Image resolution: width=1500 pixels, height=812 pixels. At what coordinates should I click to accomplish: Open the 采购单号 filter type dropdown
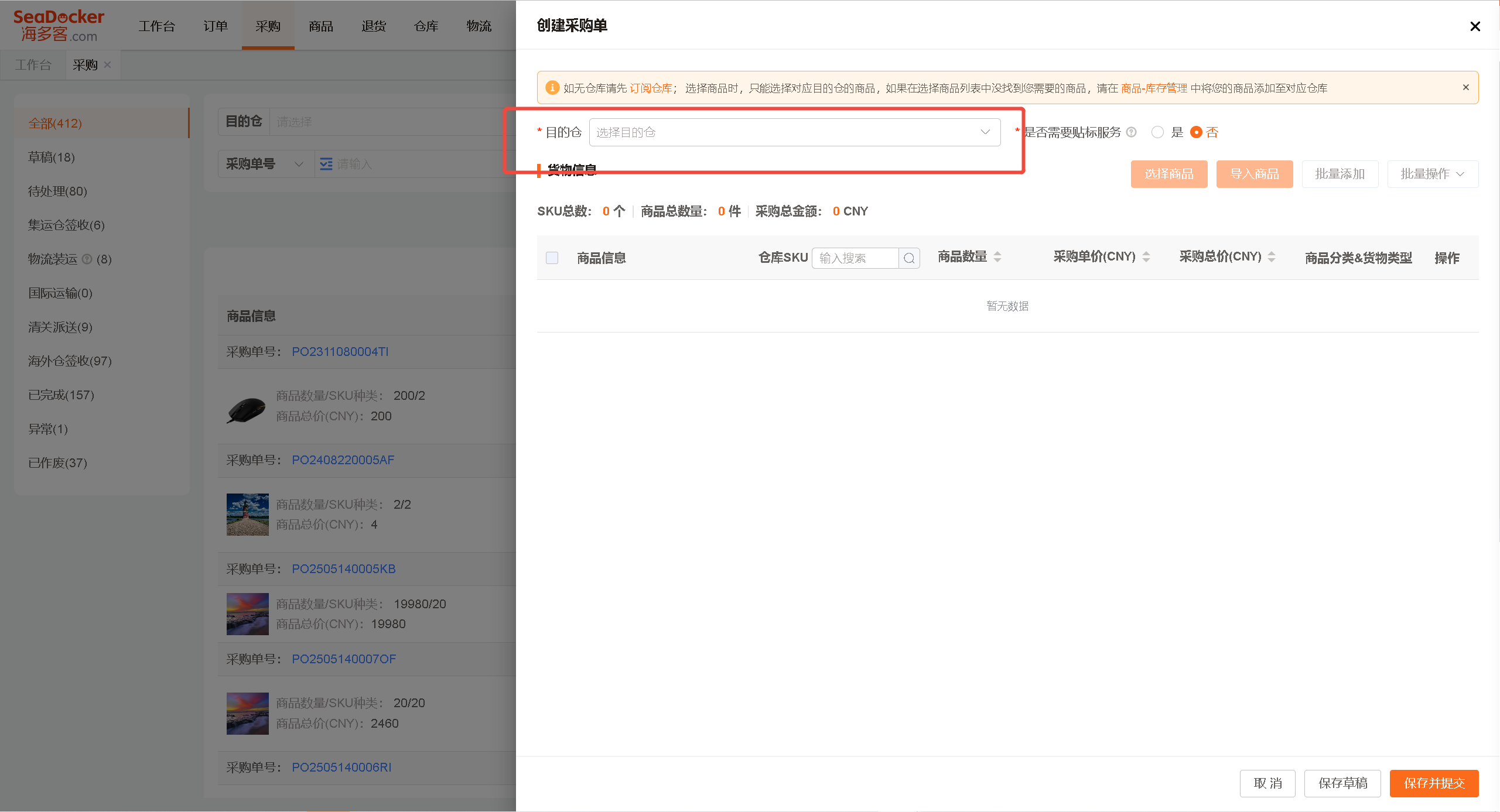[265, 164]
